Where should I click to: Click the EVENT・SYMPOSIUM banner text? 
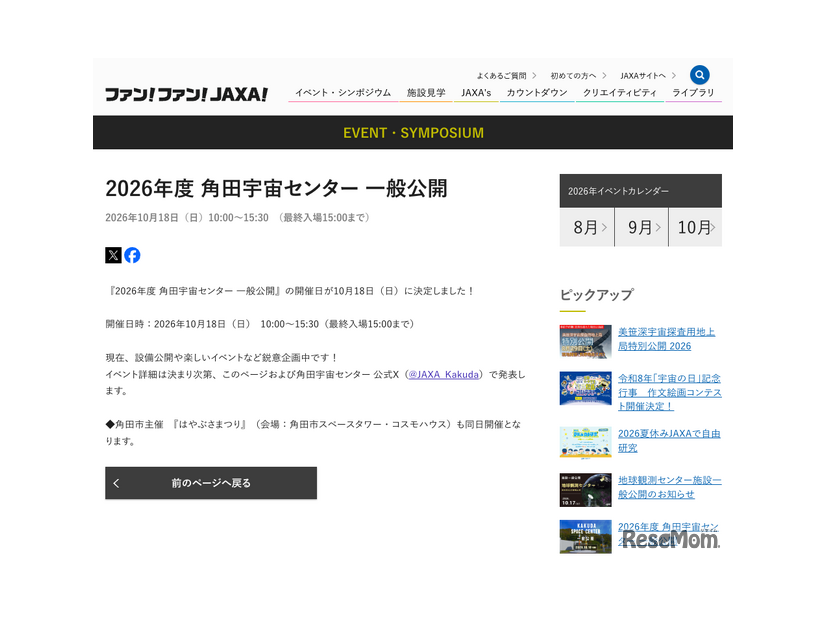coord(413,133)
